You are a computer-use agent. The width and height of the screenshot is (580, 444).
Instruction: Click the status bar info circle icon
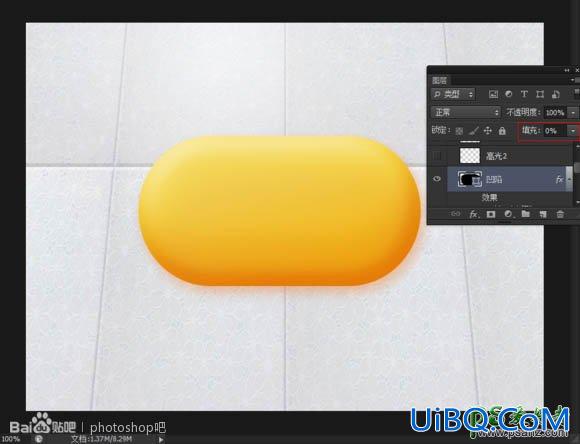[x=39, y=439]
